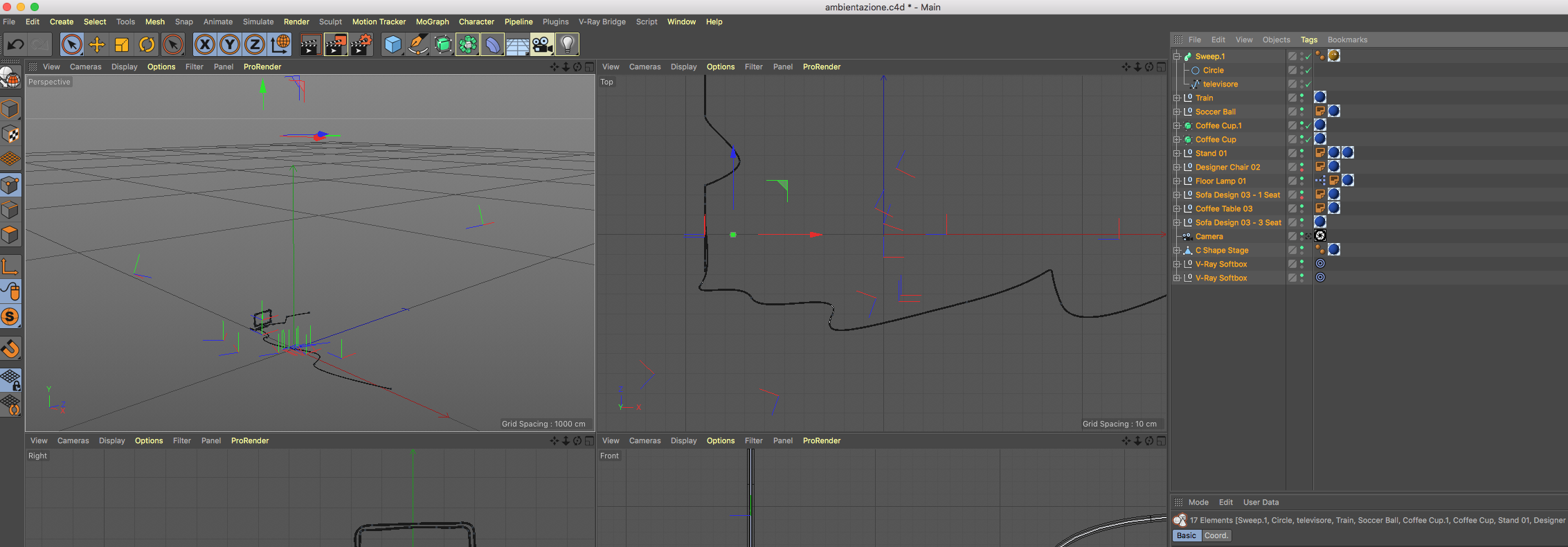The image size is (1568, 547).
Task: Click the Undo arrow icon
Action: 15,45
